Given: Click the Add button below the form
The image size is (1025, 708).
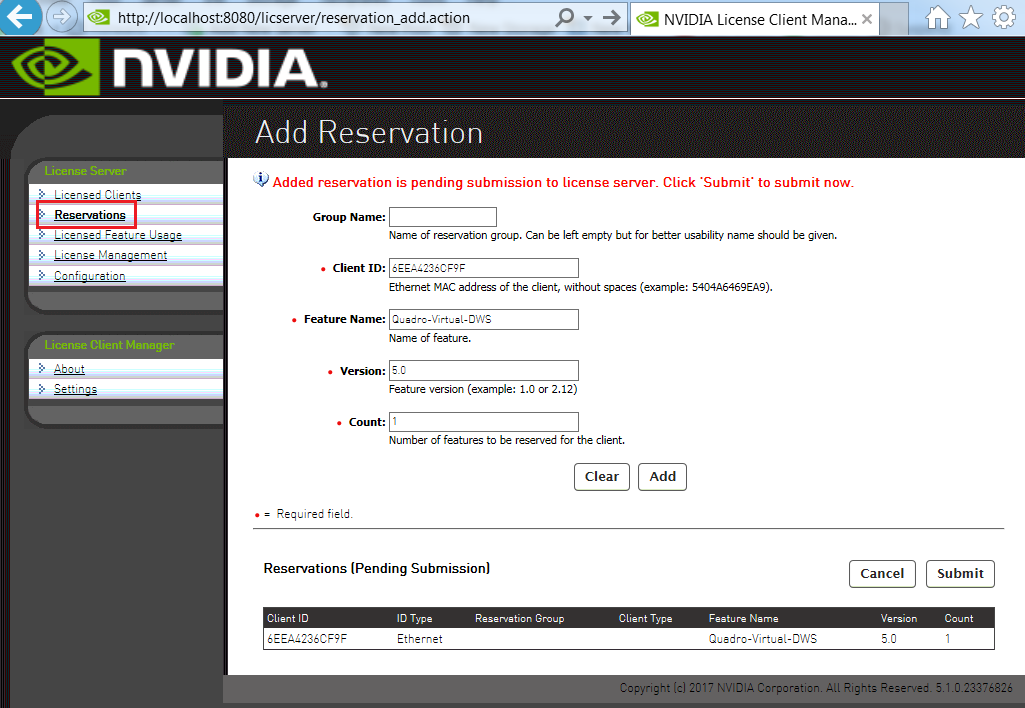Looking at the screenshot, I should click(x=662, y=476).
